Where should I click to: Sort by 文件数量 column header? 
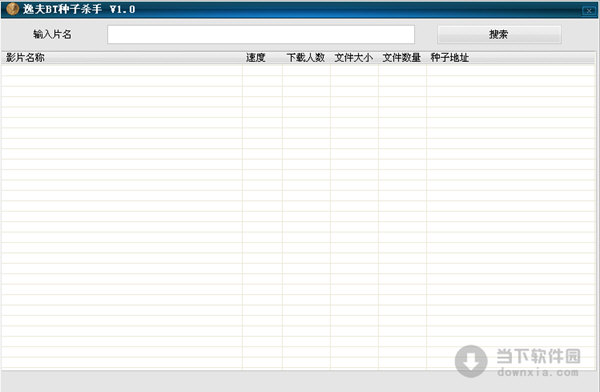[403, 57]
